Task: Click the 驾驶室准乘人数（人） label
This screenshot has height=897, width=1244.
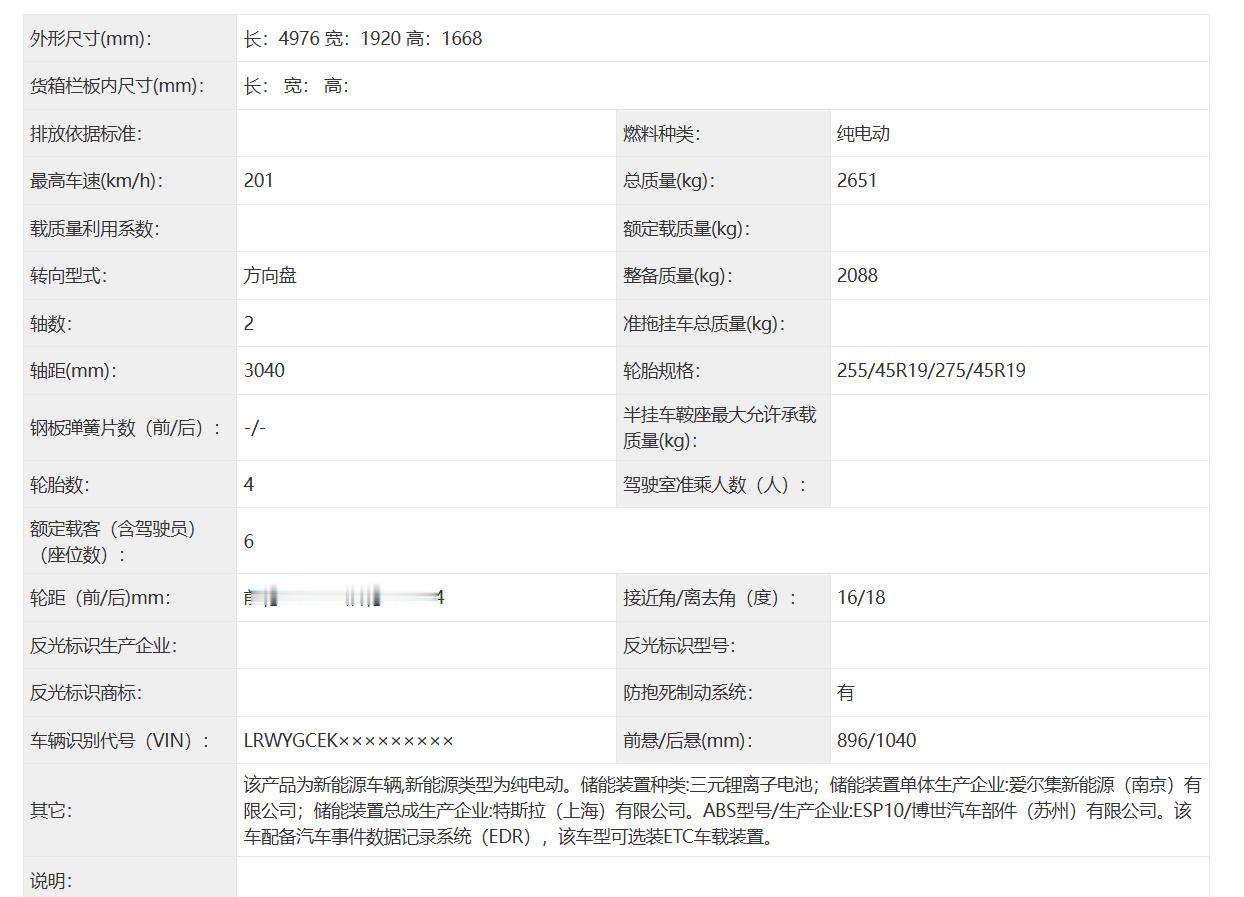Action: (715, 485)
